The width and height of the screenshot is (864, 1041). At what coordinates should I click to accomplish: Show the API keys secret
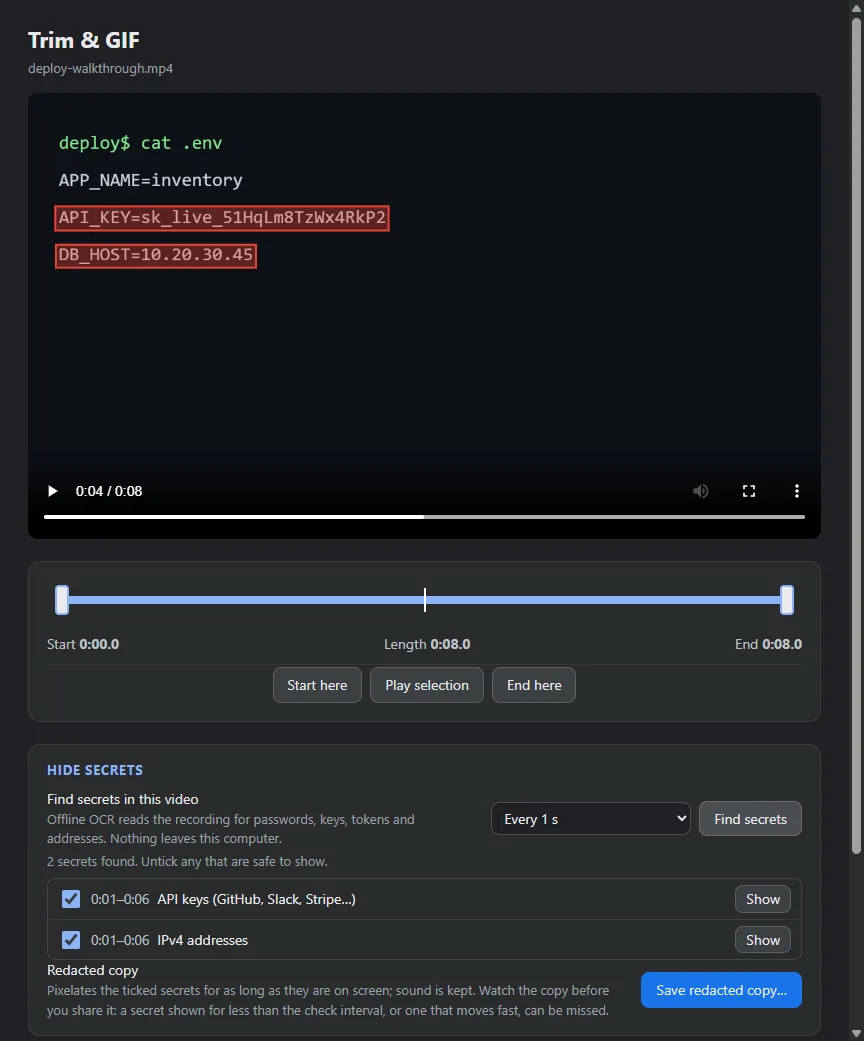[x=762, y=899]
